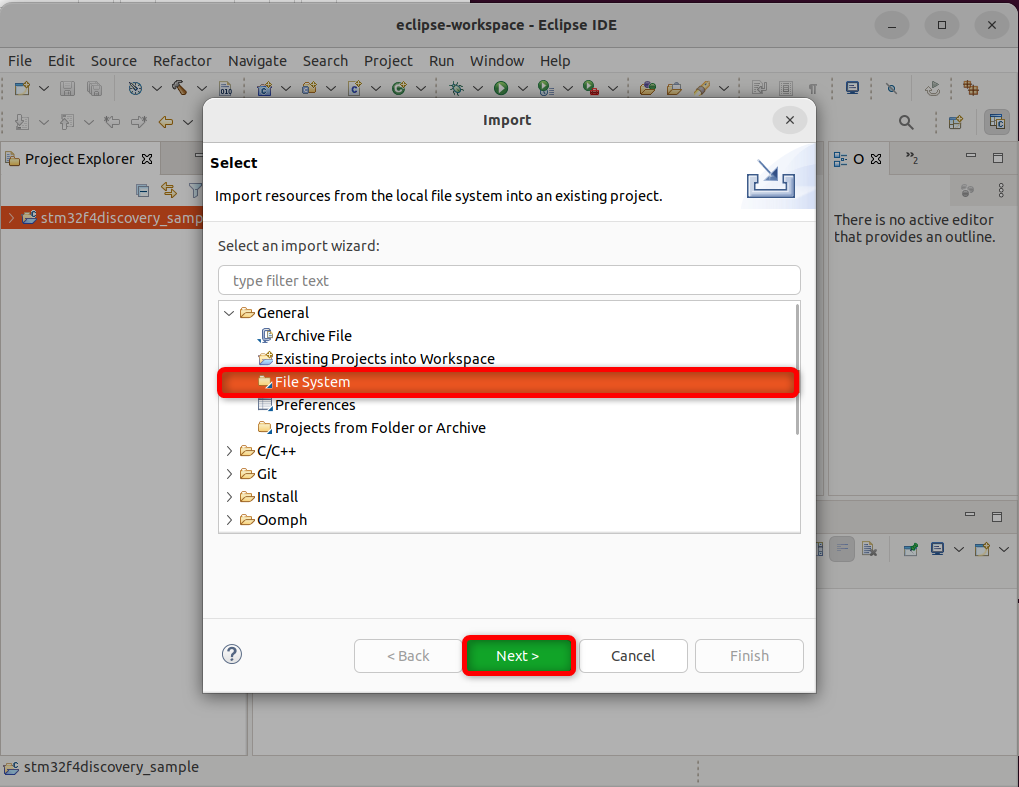The image size is (1019, 787).
Task: Click the Next > button
Action: [518, 656]
